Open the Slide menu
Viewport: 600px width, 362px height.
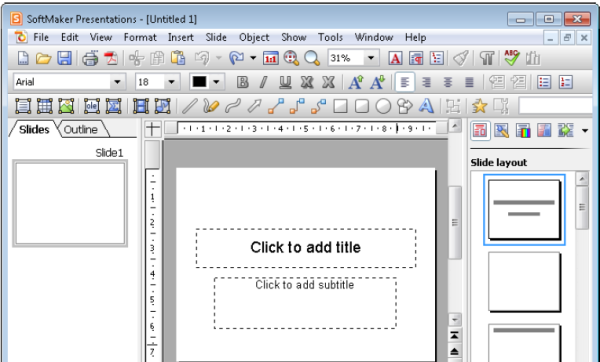click(x=216, y=38)
